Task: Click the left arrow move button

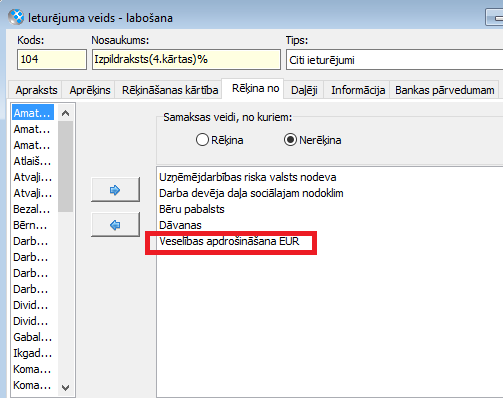Action: tap(115, 225)
